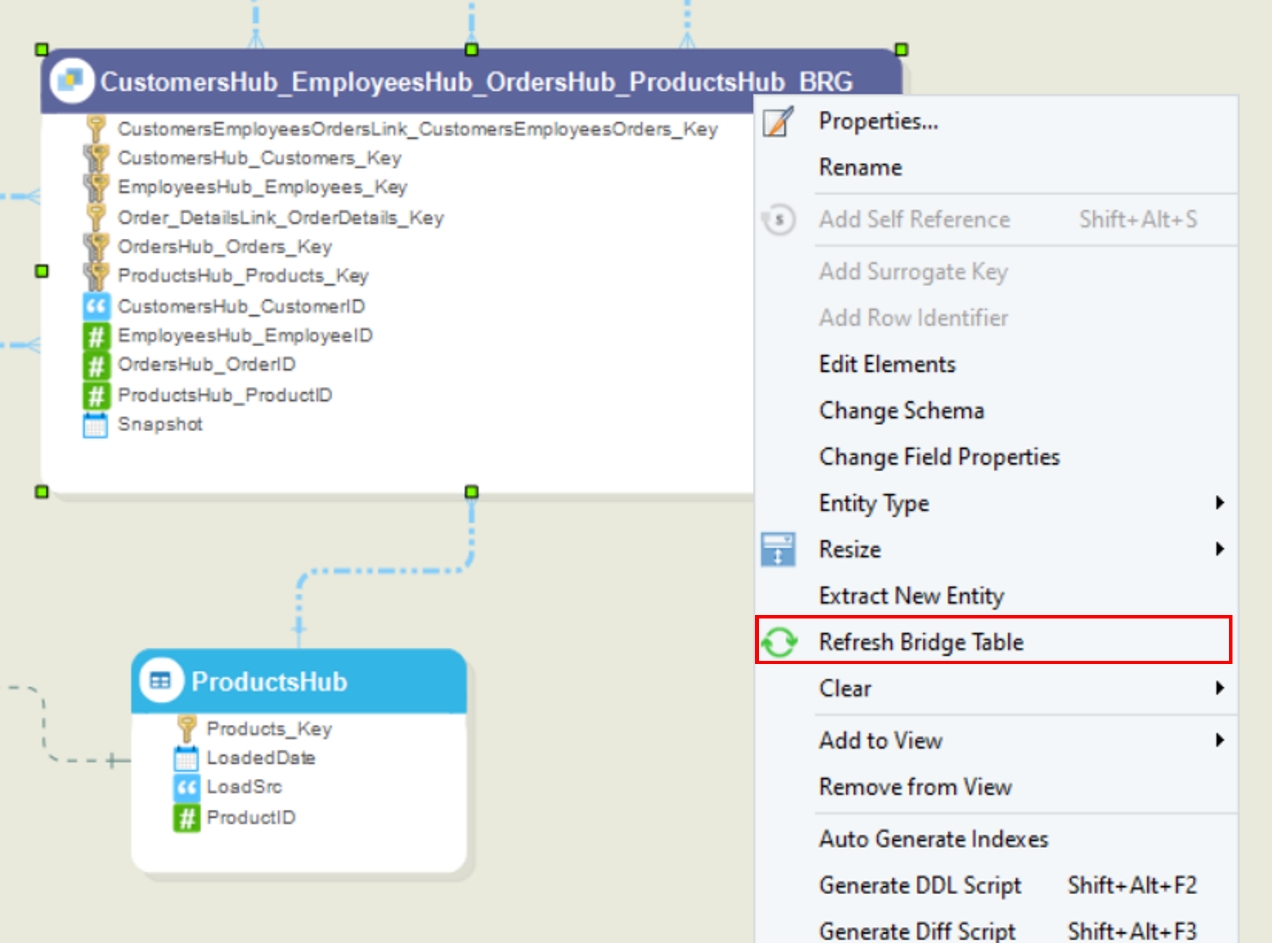Select the OrdersHub_OrderID field
Image resolution: width=1272 pixels, height=943 pixels.
point(206,365)
